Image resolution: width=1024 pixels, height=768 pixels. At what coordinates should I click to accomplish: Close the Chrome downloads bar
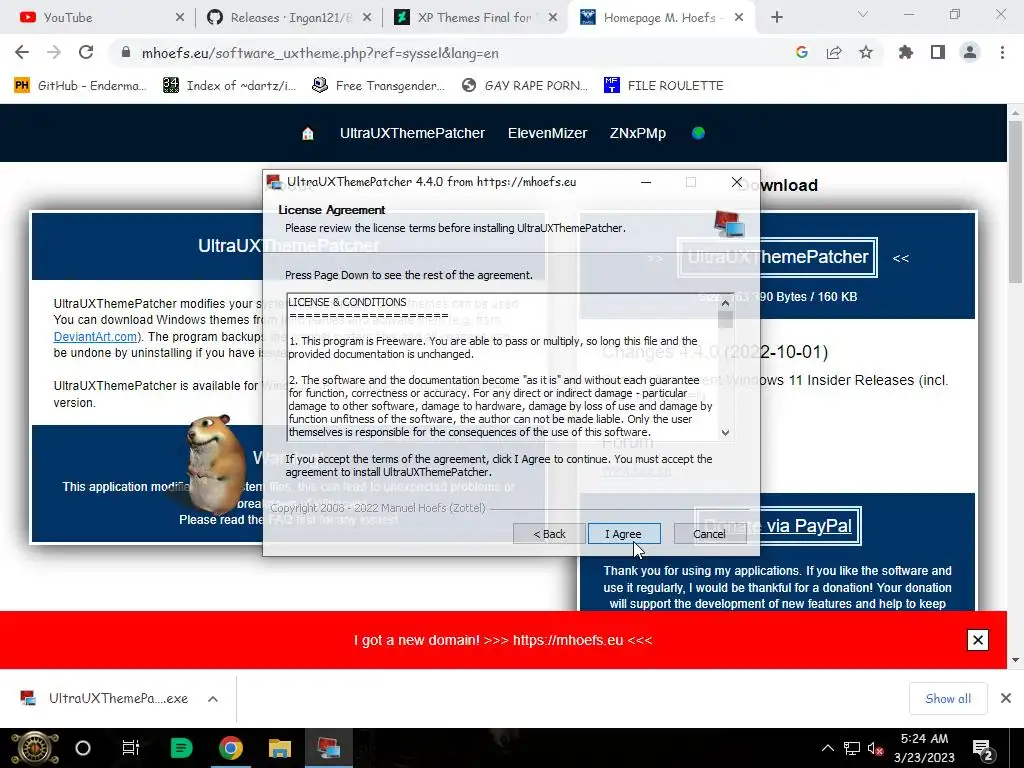click(1006, 699)
